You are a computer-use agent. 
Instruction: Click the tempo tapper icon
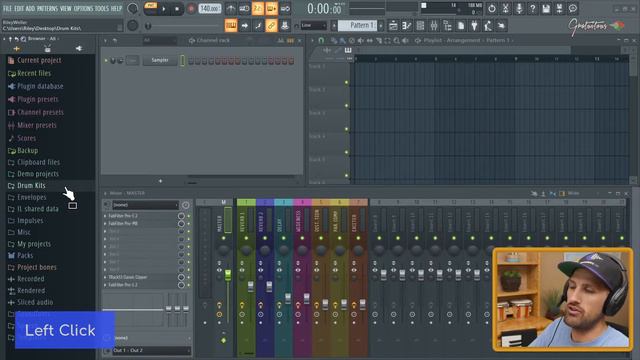[x=488, y=26]
